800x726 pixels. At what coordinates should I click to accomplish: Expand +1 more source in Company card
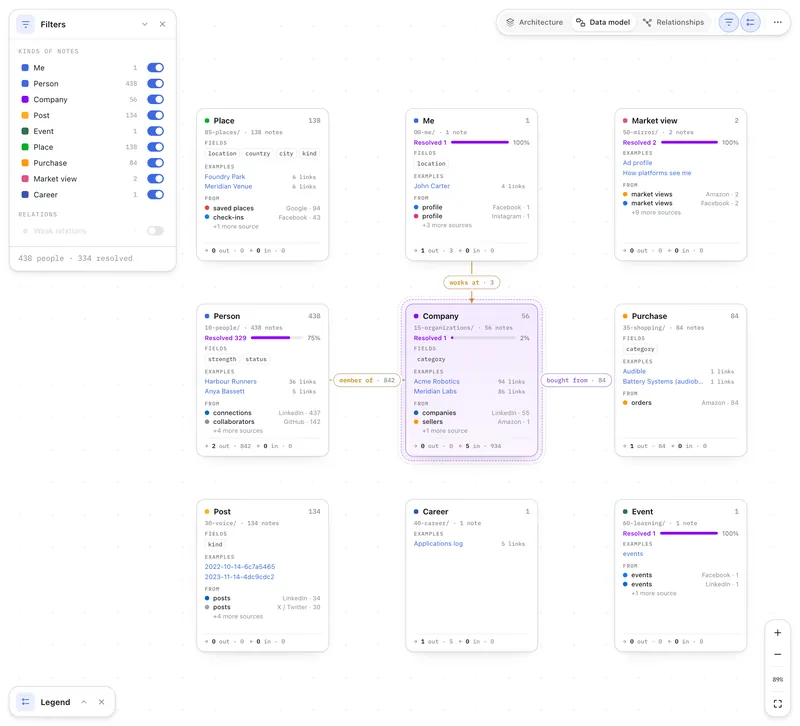445,431
